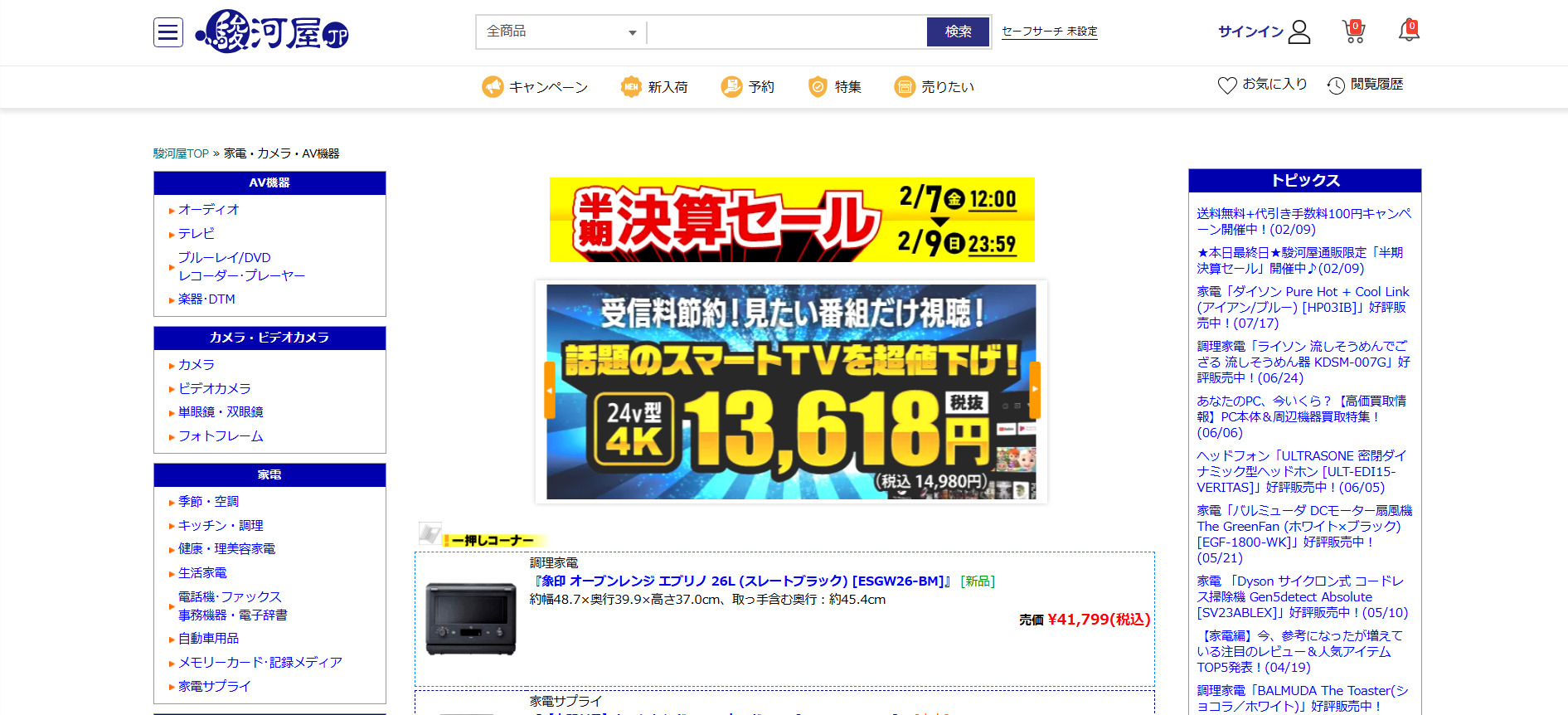Open the notifications bell icon

click(x=1408, y=31)
